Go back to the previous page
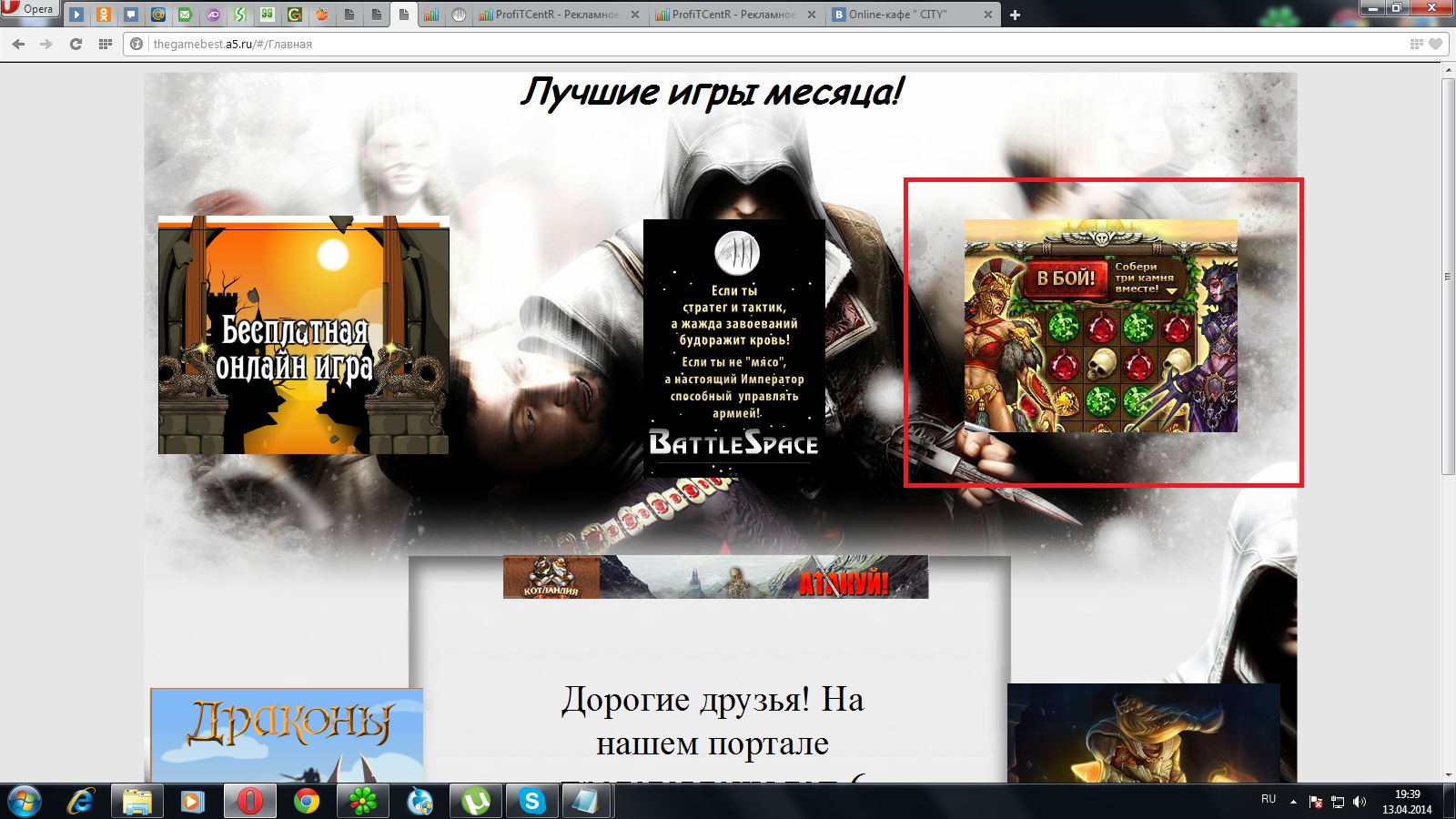Viewport: 1456px width, 819px height. click(x=18, y=44)
